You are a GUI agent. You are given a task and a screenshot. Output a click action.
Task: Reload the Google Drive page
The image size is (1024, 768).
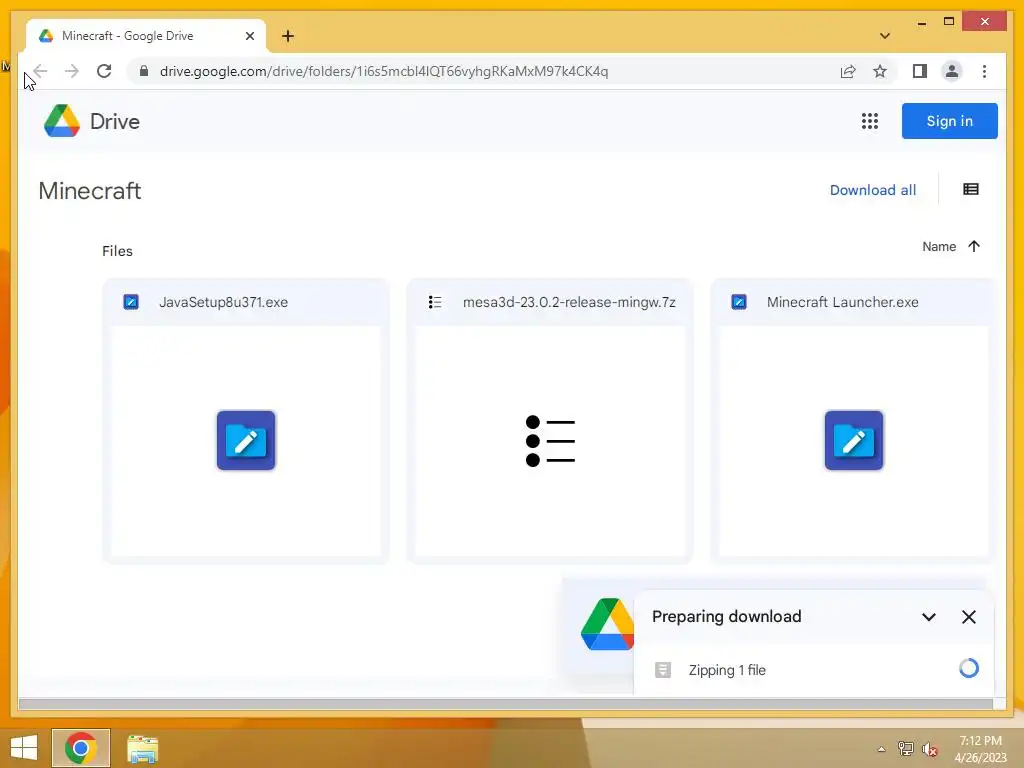point(104,71)
